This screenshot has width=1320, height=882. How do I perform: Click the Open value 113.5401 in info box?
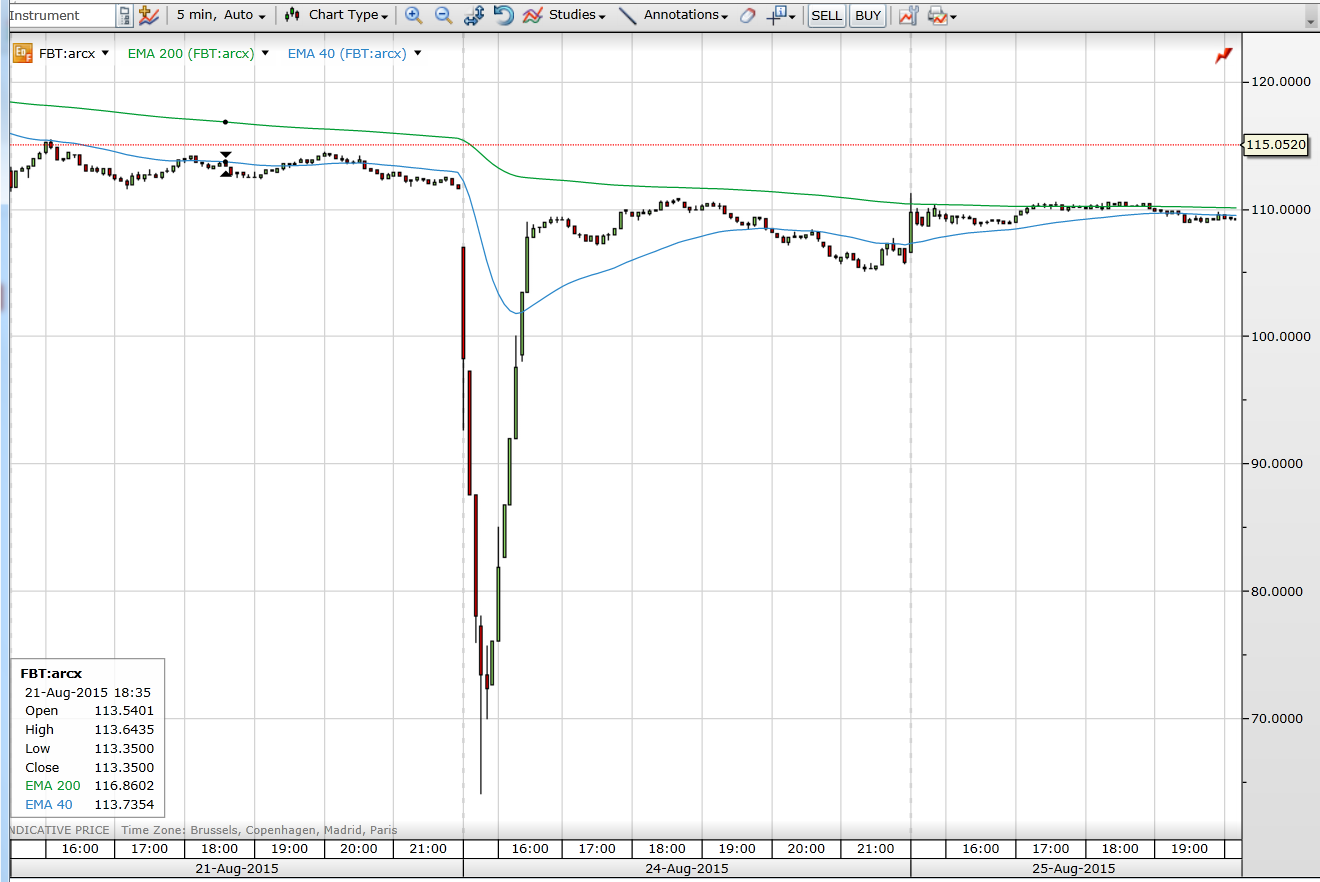tap(125, 710)
